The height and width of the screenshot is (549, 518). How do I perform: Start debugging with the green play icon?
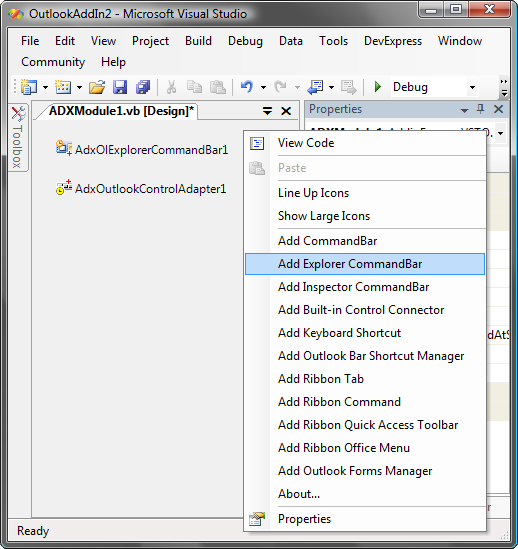[378, 86]
